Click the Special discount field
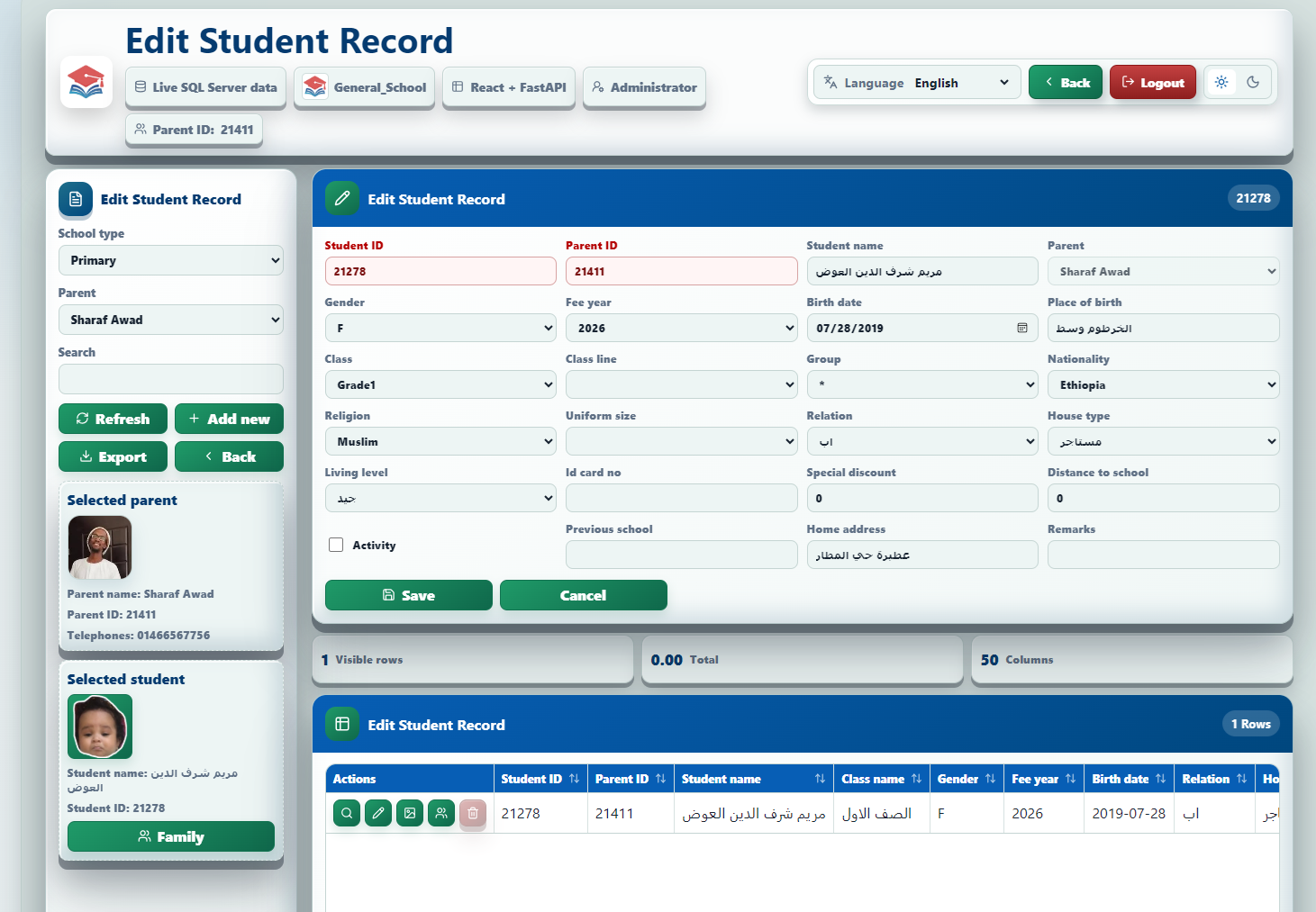The image size is (1316, 912). pyautogui.click(x=922, y=498)
